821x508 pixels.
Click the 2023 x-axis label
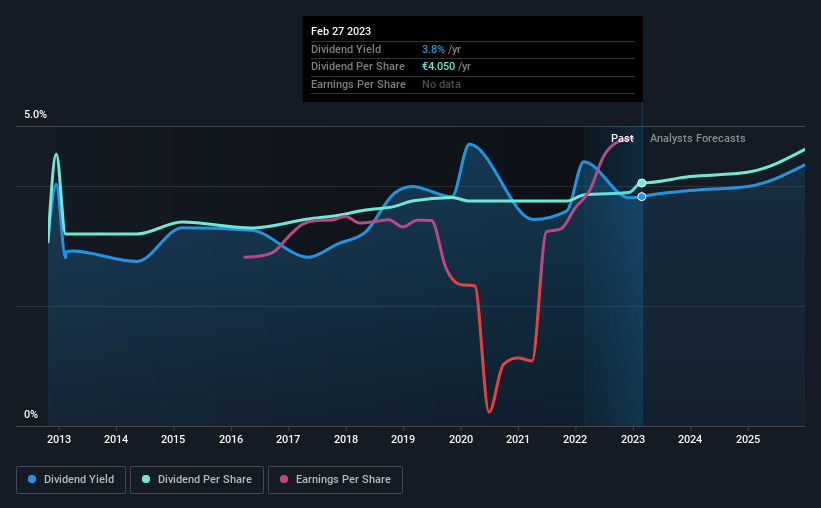(x=633, y=439)
